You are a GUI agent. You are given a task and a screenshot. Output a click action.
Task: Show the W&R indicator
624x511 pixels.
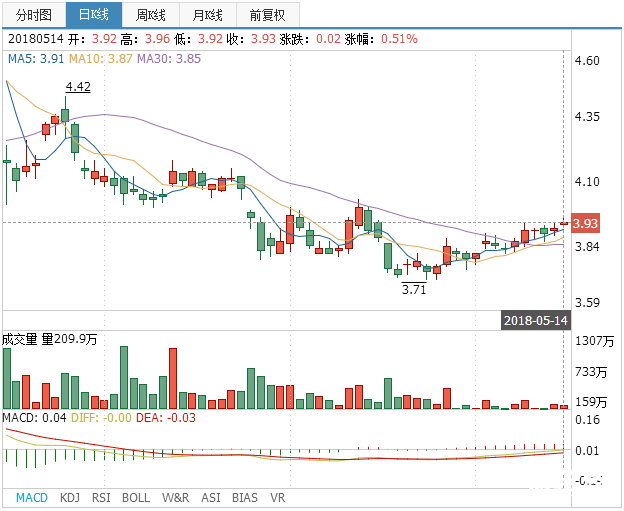pos(176,497)
